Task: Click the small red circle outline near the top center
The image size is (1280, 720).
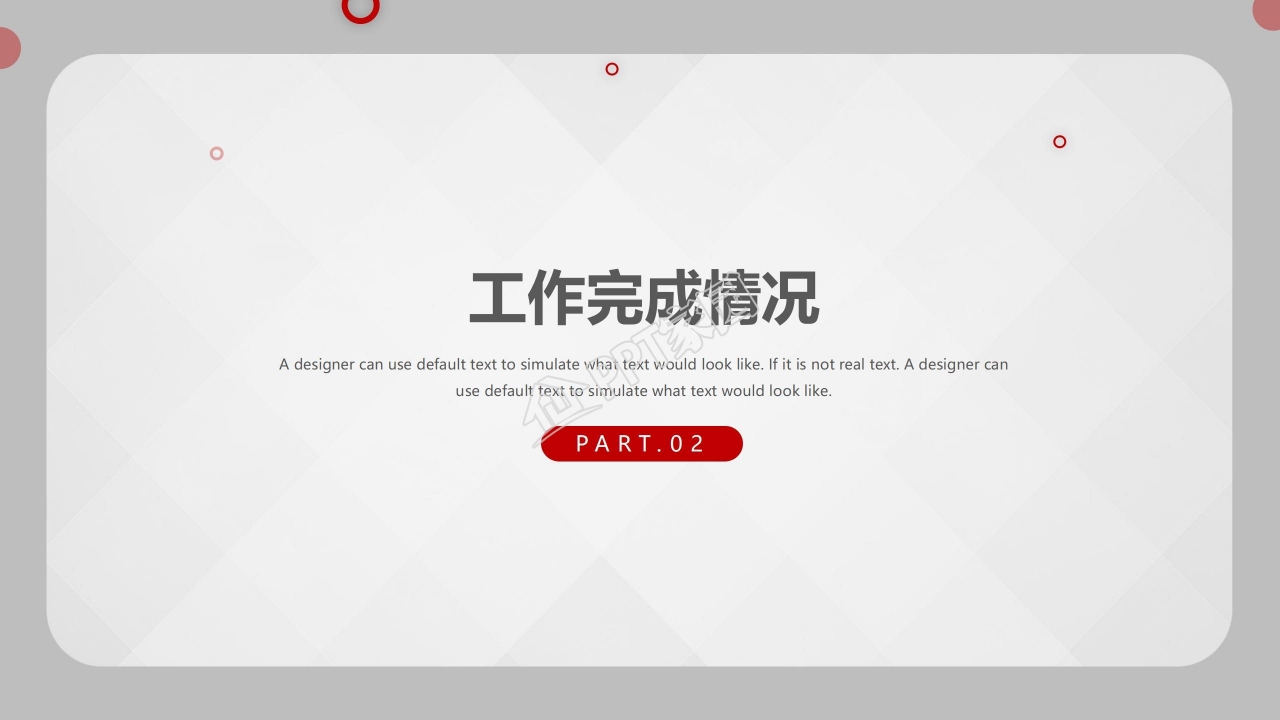Action: coord(611,69)
